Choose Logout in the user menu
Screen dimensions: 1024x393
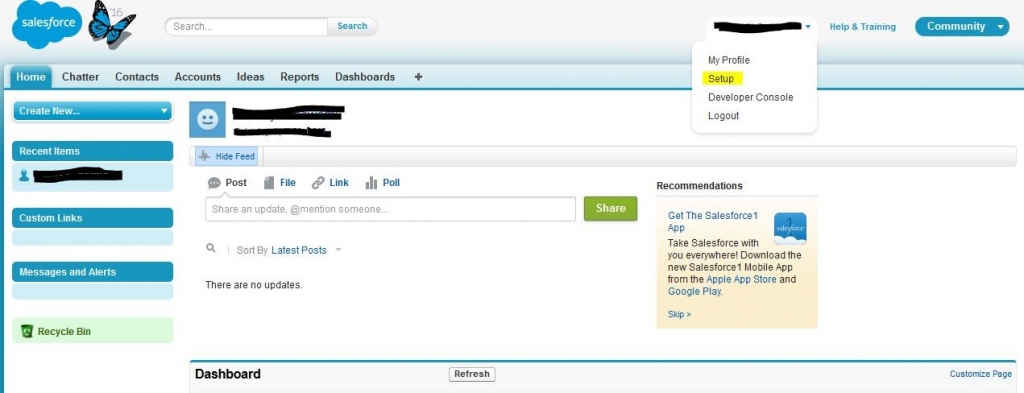click(724, 116)
